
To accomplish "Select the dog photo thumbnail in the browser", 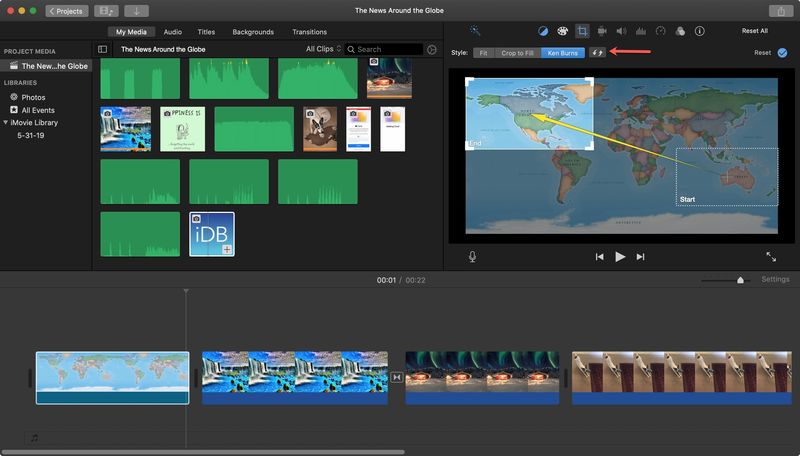I will [x=320, y=129].
